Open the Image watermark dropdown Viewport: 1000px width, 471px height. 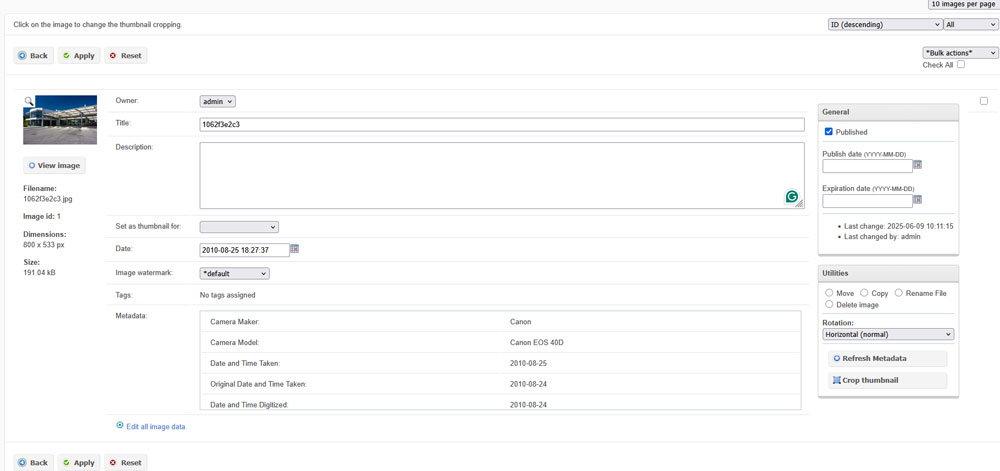coord(235,273)
